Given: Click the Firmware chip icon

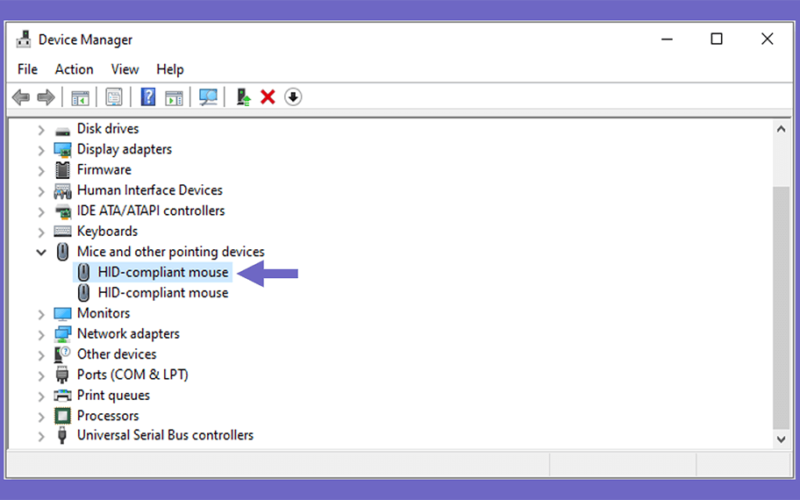Looking at the screenshot, I should [x=63, y=170].
